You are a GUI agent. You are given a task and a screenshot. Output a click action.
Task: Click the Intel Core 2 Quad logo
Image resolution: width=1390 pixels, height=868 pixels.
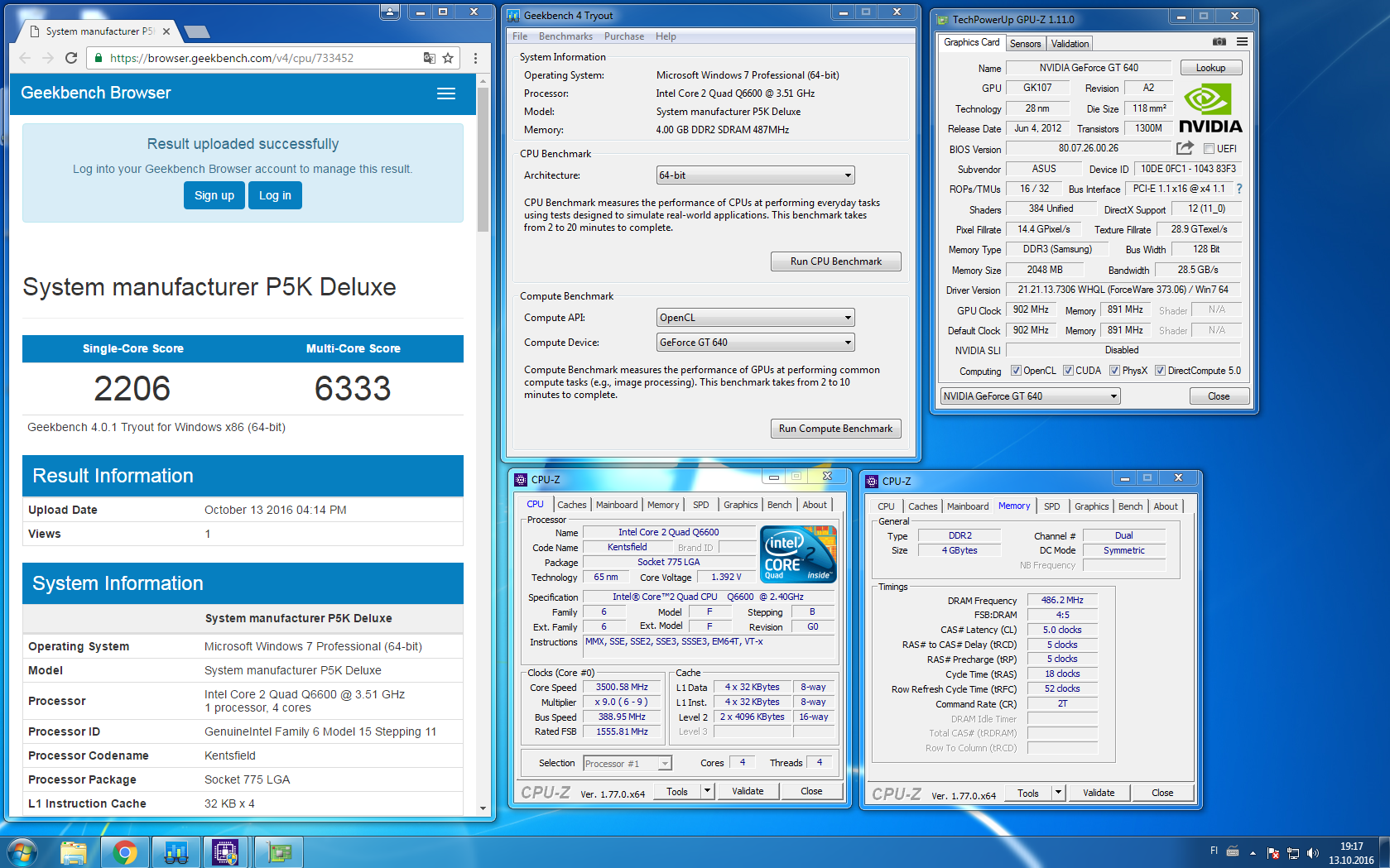(x=798, y=554)
